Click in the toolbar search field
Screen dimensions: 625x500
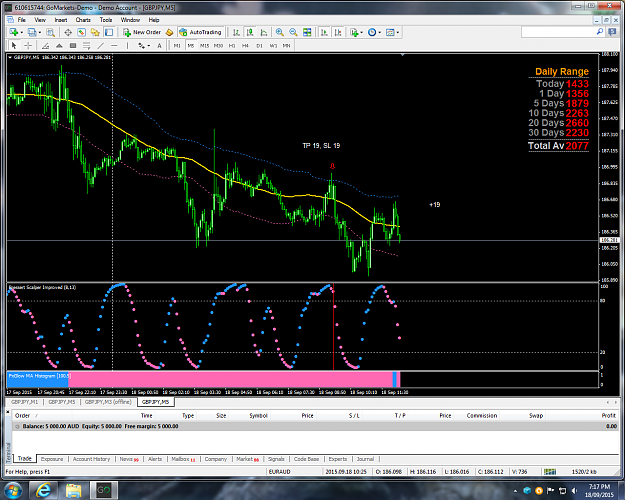pos(558,32)
